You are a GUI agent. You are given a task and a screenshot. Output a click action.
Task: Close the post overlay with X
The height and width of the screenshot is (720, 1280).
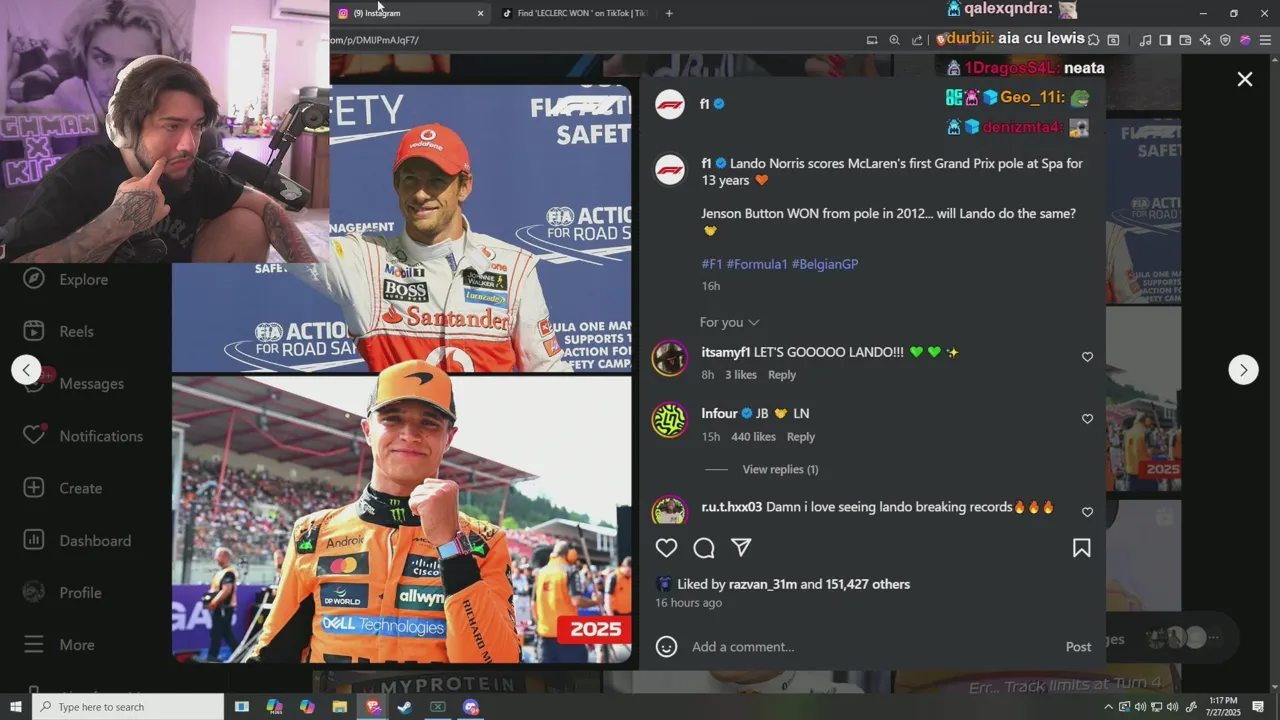coord(1245,79)
